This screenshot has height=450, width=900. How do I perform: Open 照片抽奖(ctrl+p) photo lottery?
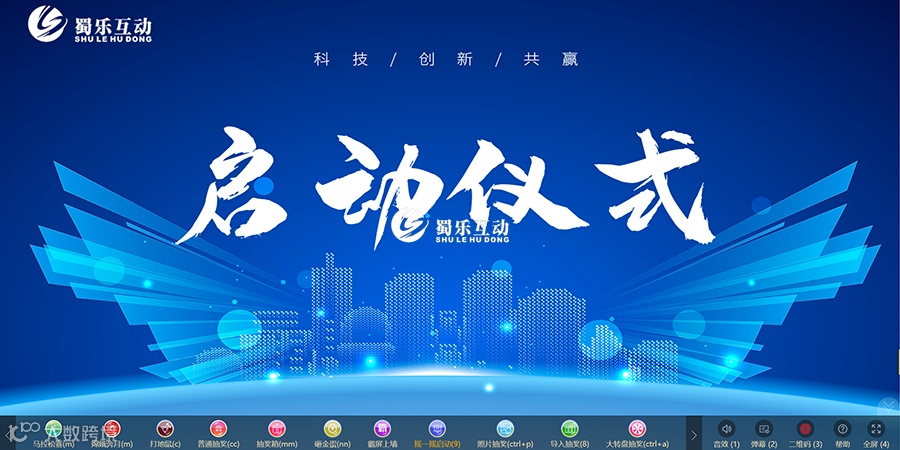coord(505,429)
